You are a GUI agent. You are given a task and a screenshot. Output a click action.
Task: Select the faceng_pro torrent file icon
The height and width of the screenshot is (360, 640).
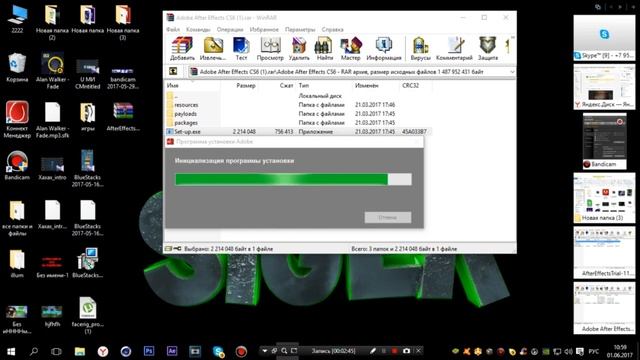pyautogui.click(x=88, y=316)
